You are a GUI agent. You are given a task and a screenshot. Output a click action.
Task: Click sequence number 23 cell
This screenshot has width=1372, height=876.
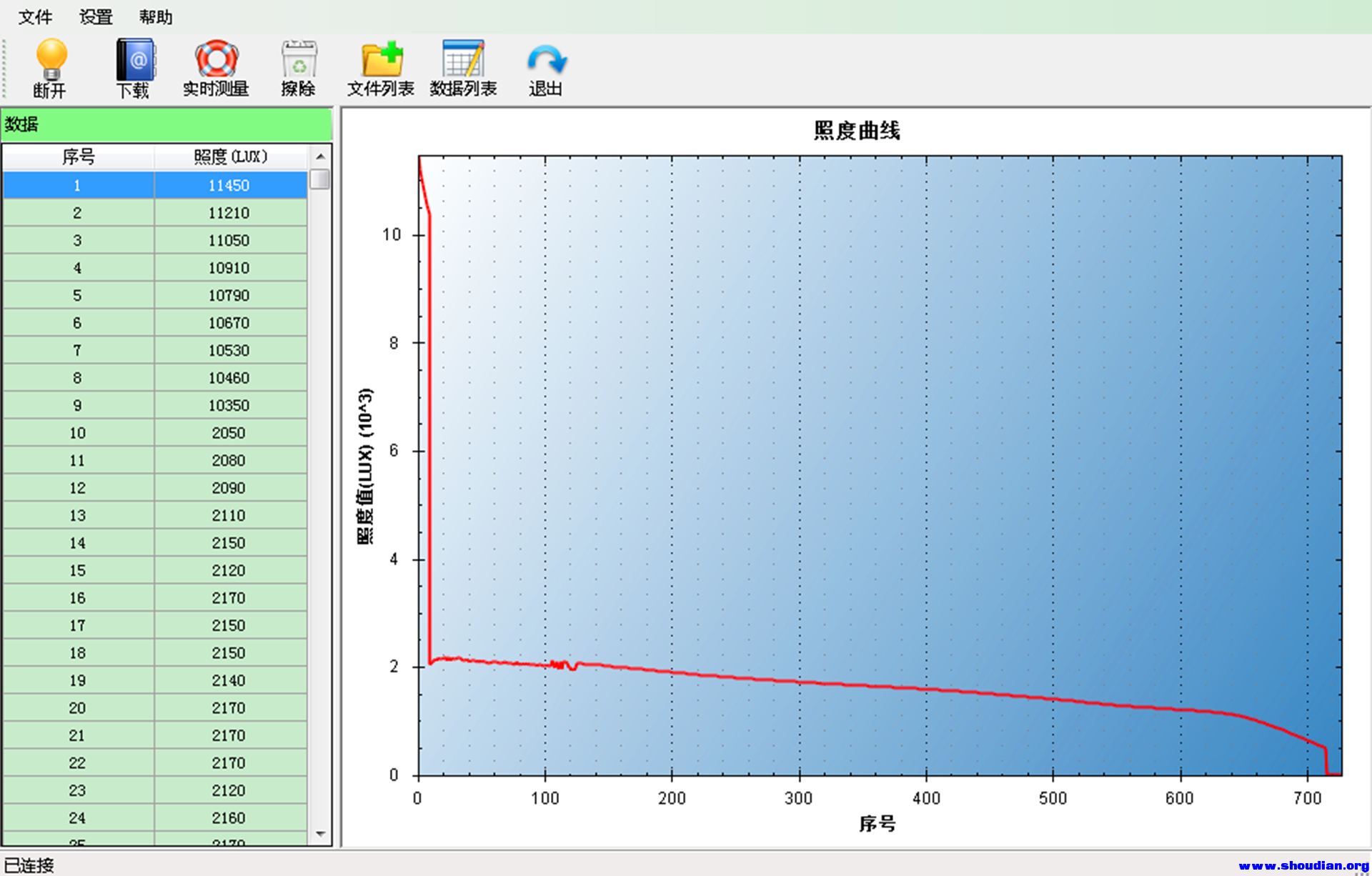[78, 790]
